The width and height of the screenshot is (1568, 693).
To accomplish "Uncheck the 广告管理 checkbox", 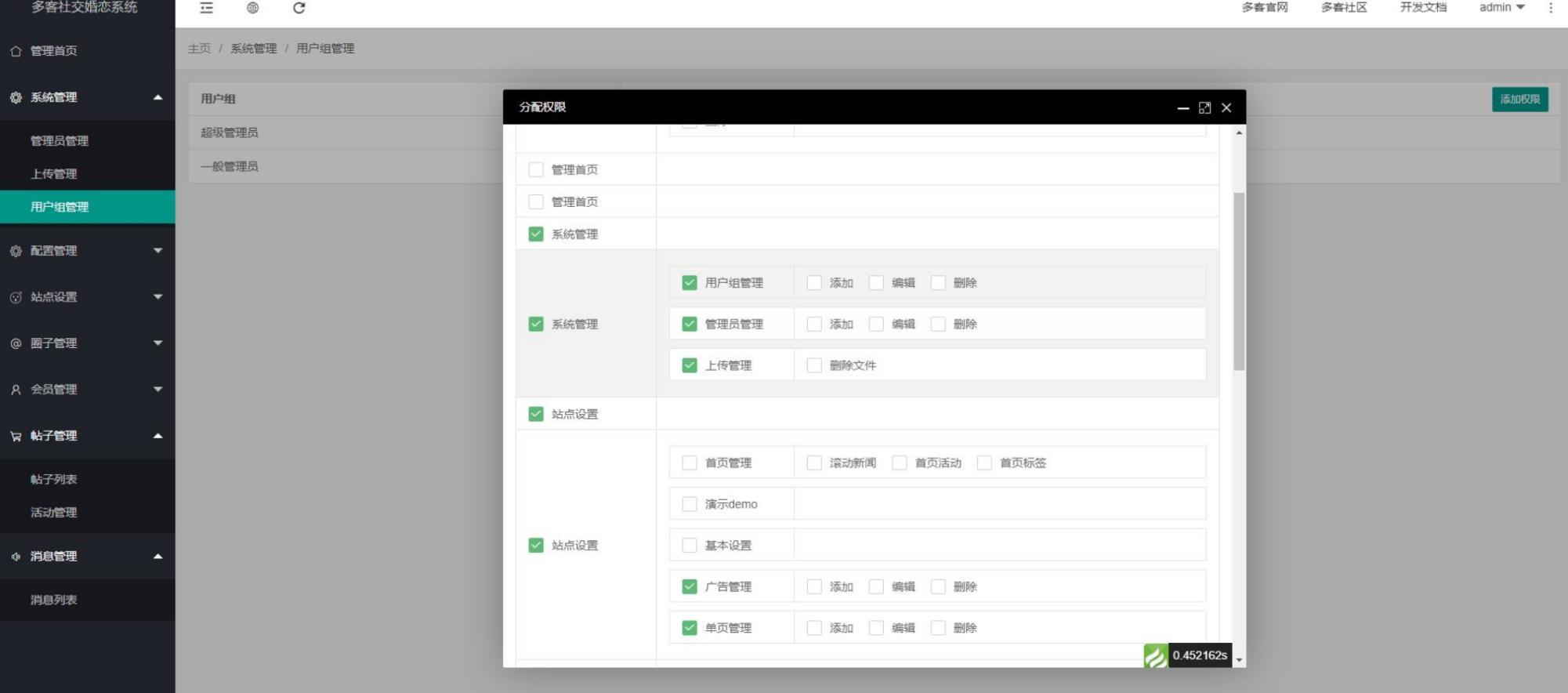I will point(690,586).
